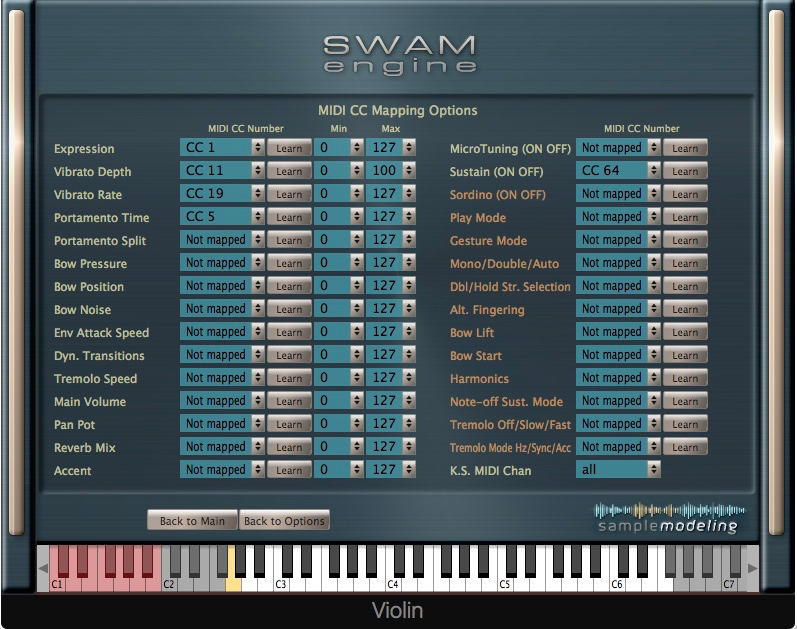Click Learn for Accent
This screenshot has width=797, height=629.
[289, 470]
